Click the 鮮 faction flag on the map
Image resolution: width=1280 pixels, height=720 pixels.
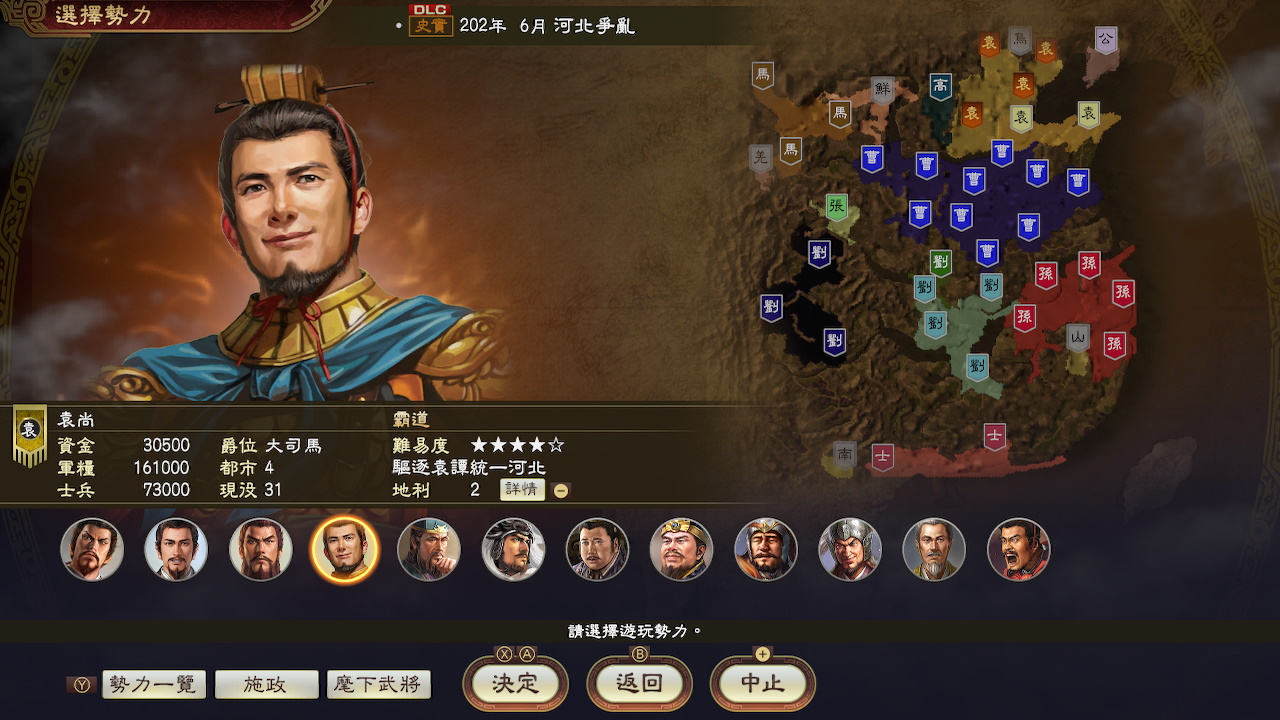(x=882, y=90)
